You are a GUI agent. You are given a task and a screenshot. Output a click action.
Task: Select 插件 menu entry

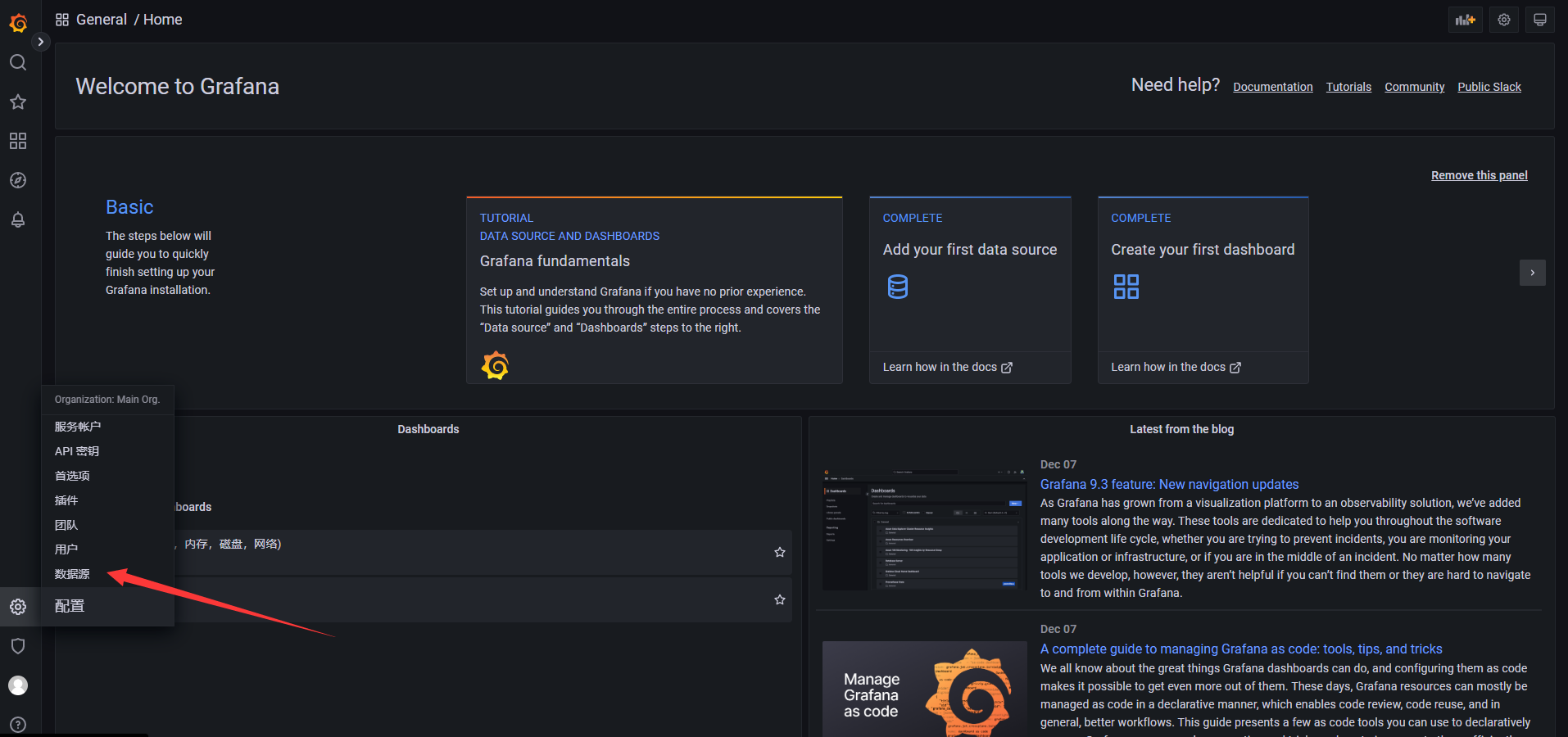(x=66, y=500)
